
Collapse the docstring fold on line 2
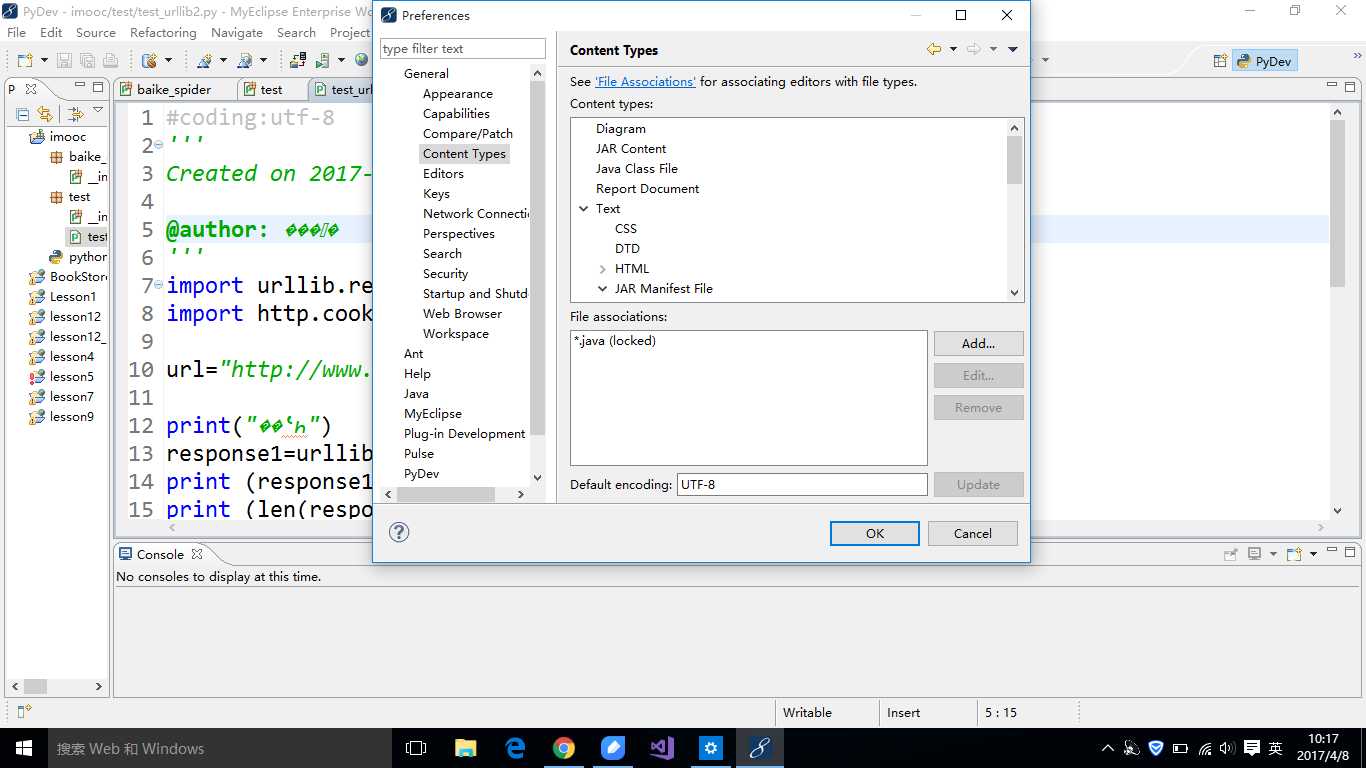[x=159, y=145]
